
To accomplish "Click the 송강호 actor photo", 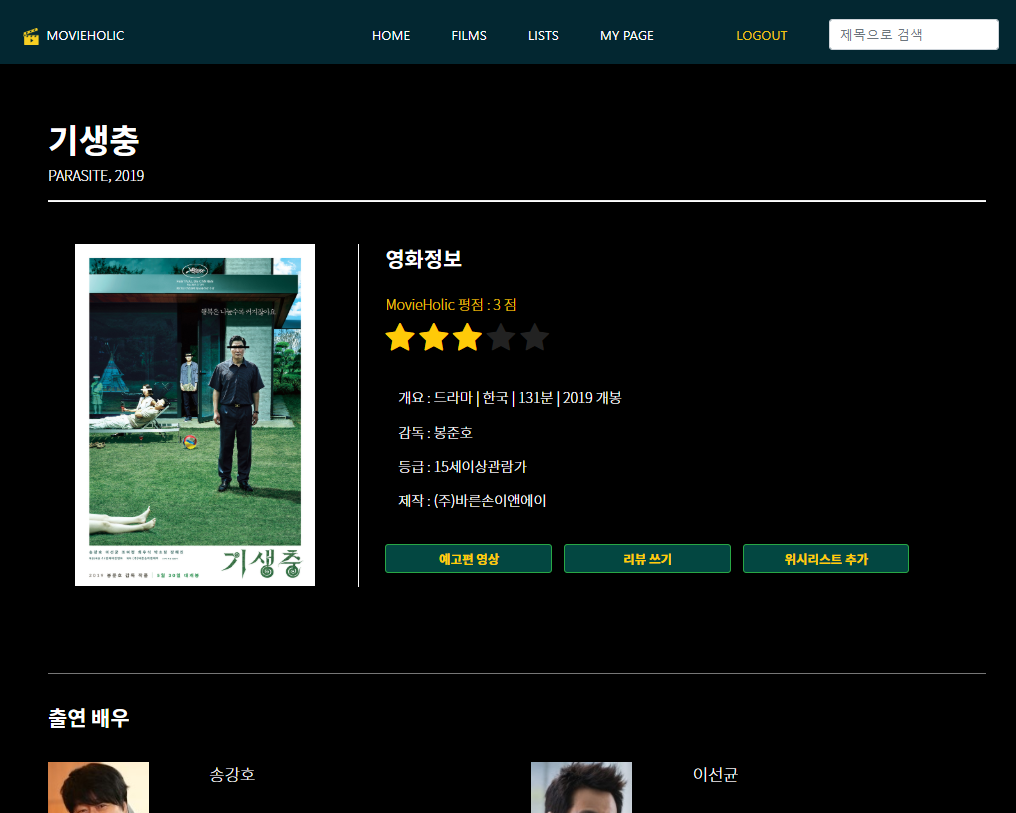I will (x=98, y=787).
